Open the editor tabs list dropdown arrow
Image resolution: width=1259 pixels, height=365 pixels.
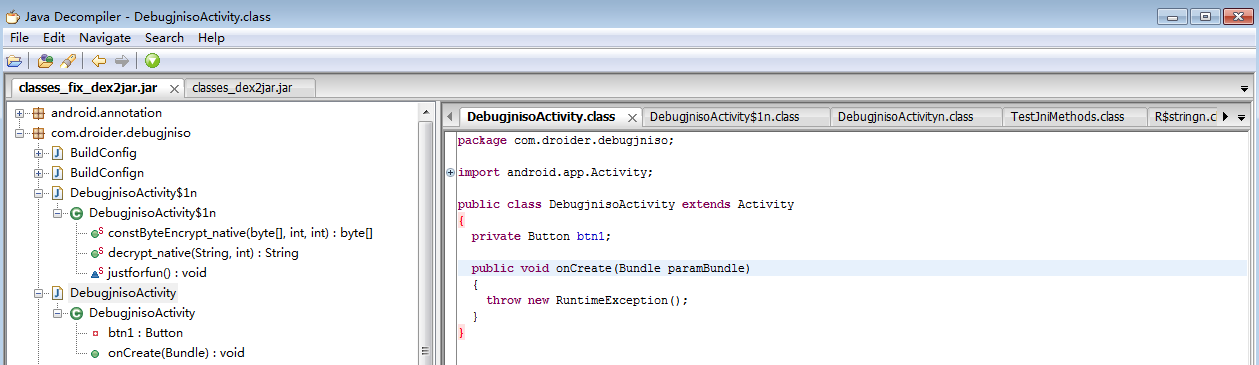(x=1242, y=117)
